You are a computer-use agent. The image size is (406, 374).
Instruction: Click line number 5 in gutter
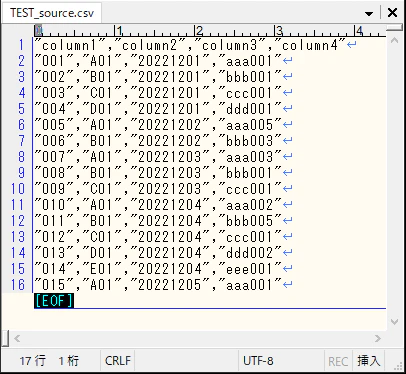click(21, 109)
